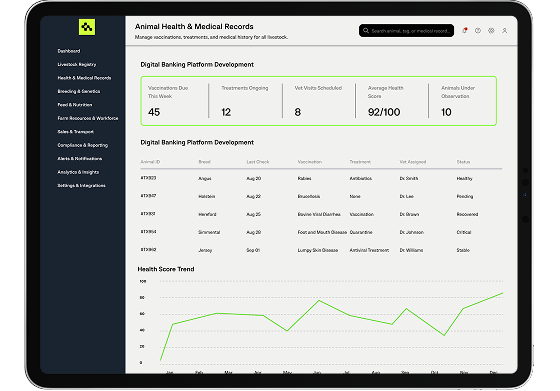Click the yellow app logo in sidebar
Image resolution: width=560 pixels, height=391 pixels.
pyautogui.click(x=87, y=27)
